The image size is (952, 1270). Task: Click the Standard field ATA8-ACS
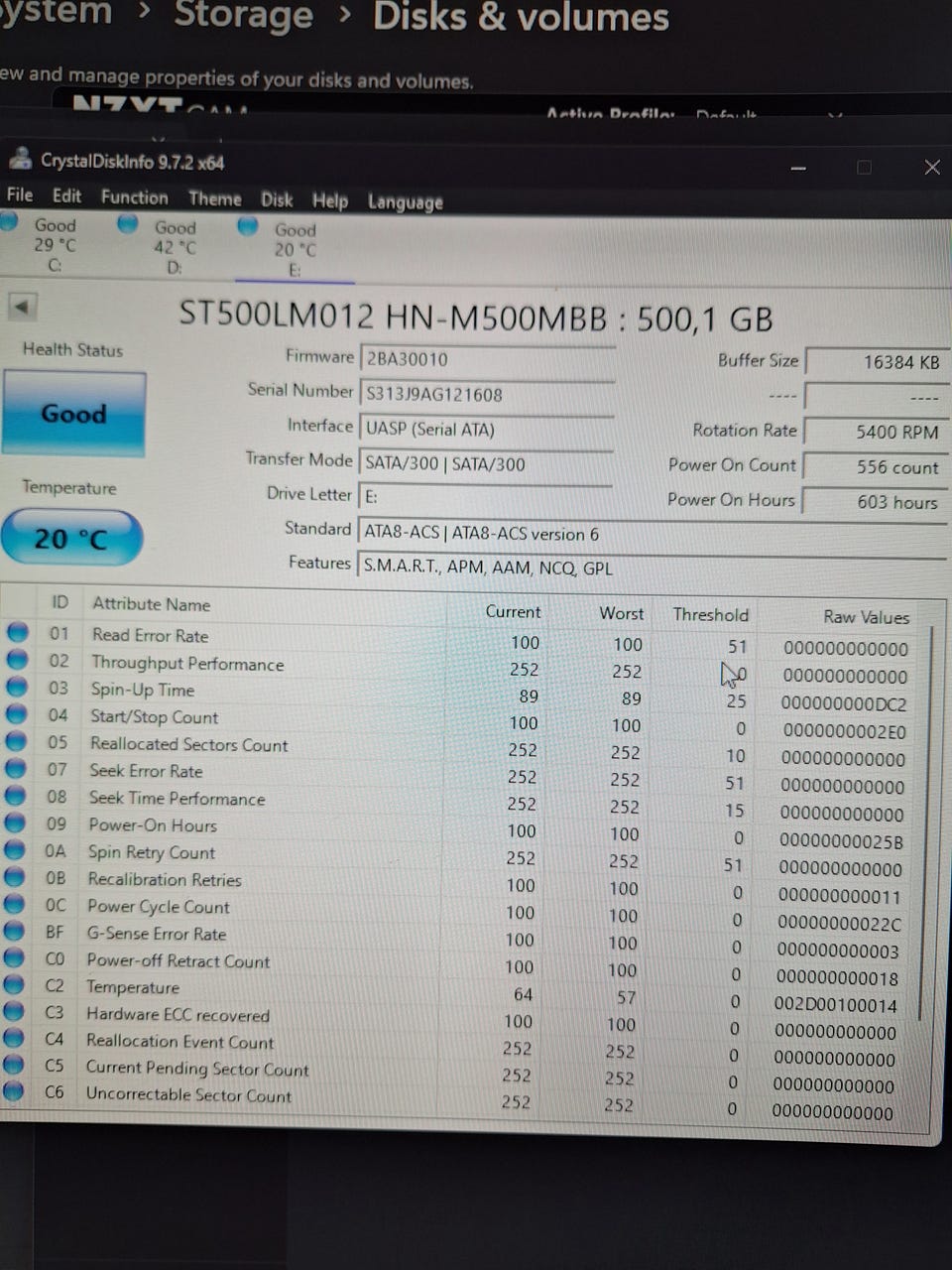coord(653,533)
